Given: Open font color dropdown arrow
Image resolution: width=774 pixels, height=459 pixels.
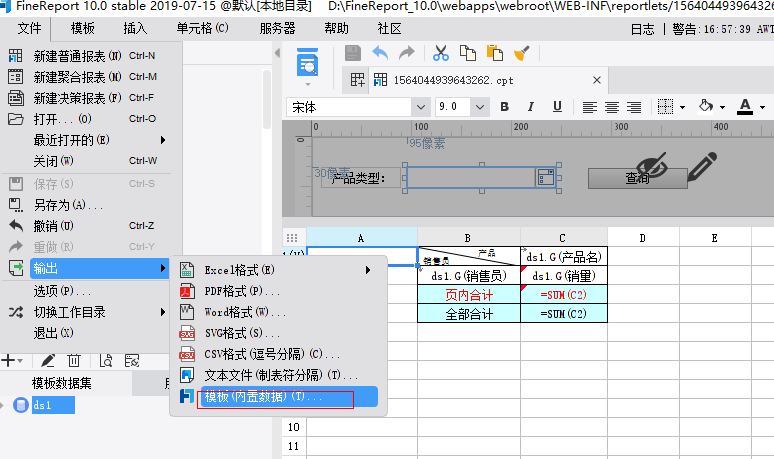Looking at the screenshot, I should (762, 107).
